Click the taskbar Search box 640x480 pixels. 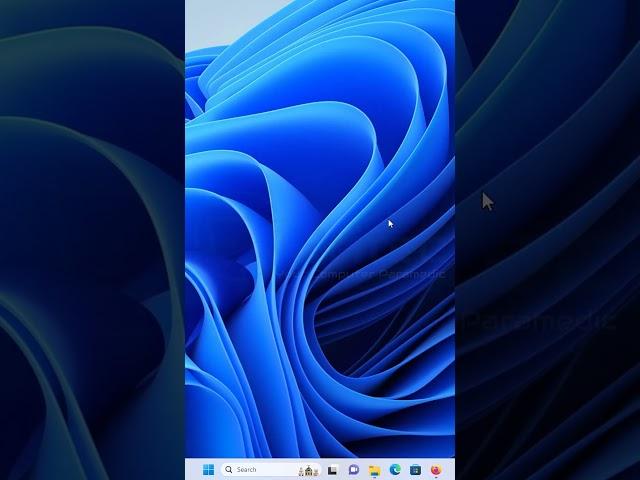[x=271, y=470]
